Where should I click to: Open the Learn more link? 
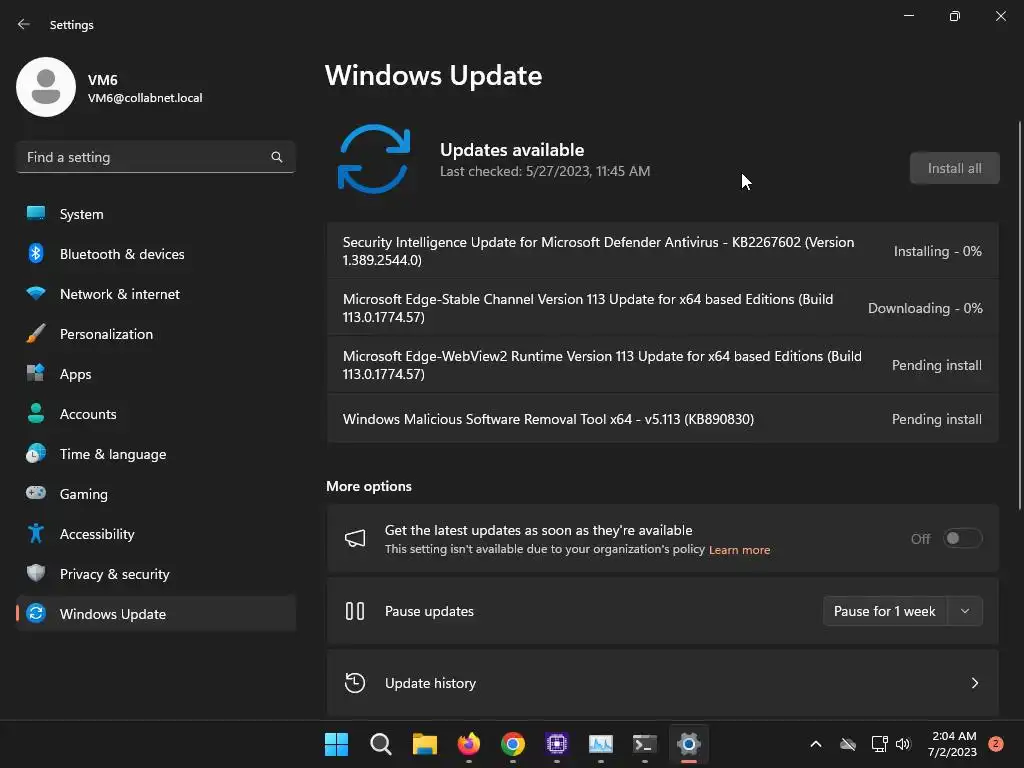point(739,550)
